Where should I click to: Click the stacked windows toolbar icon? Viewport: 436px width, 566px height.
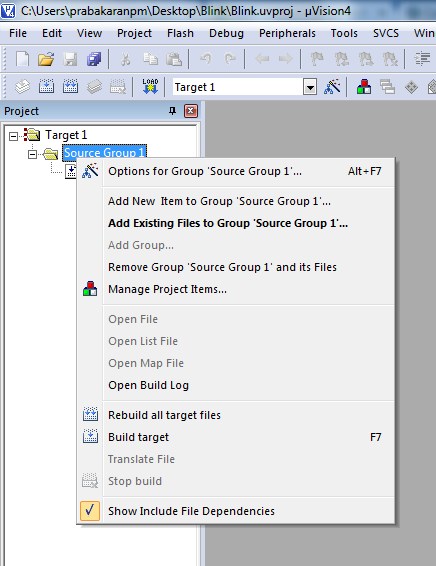click(x=387, y=87)
